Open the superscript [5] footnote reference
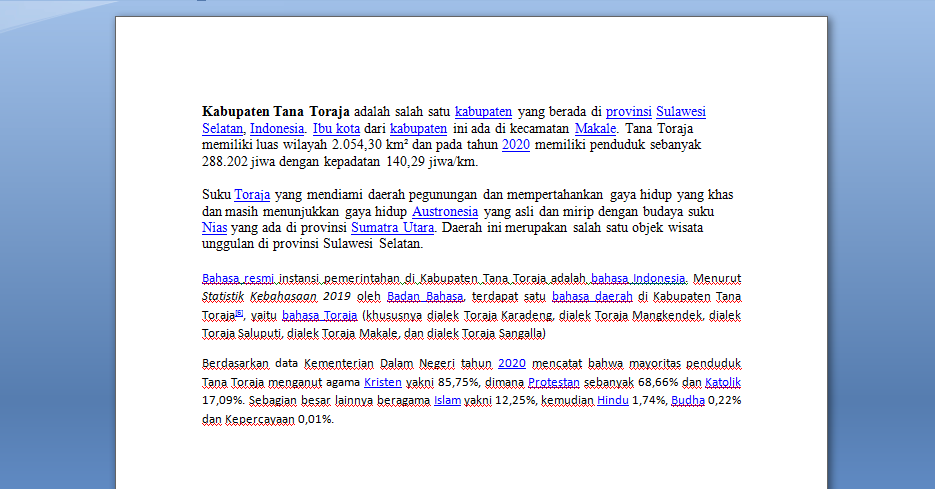The image size is (935, 489). [239, 312]
